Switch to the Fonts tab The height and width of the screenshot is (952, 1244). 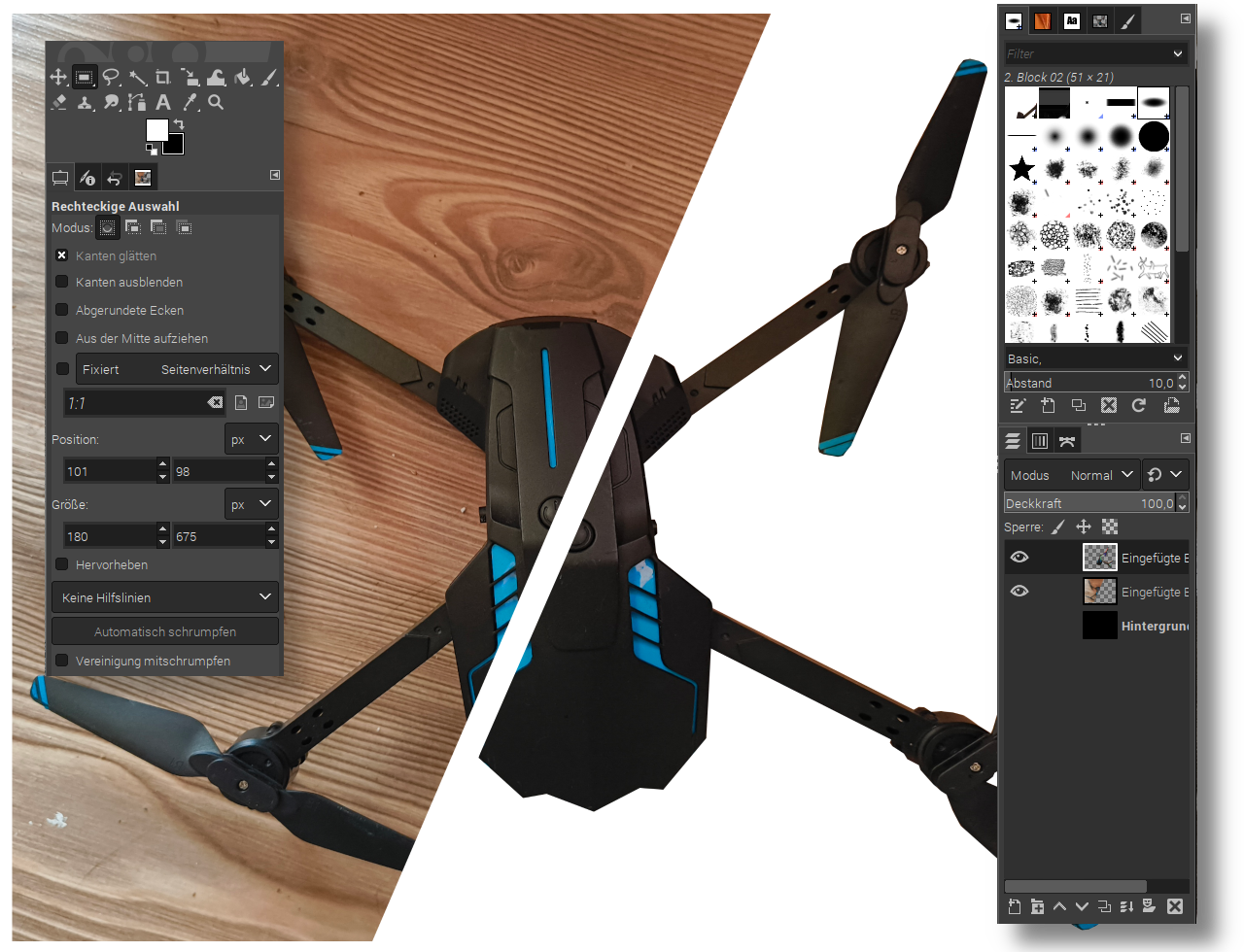point(1072,21)
